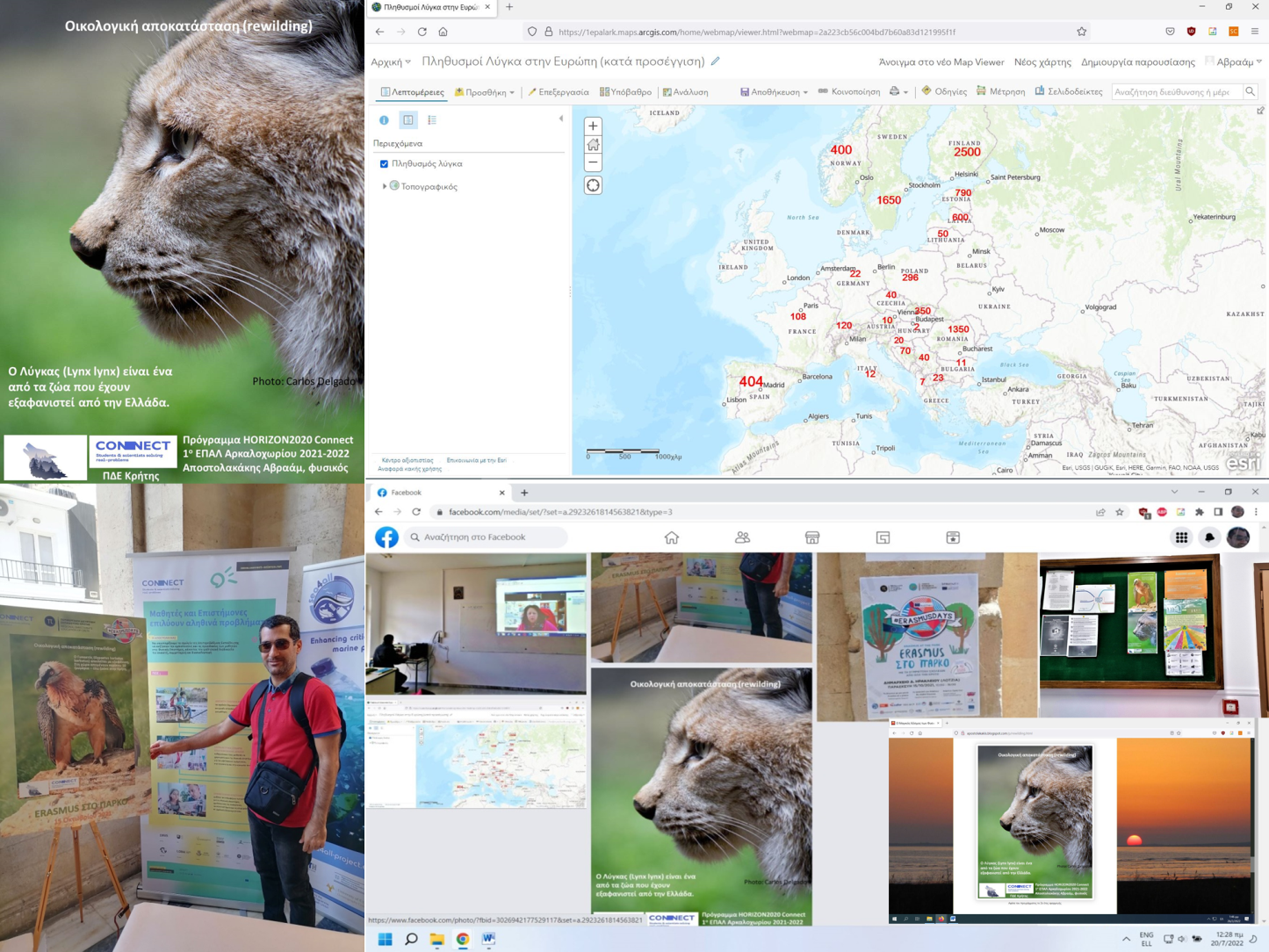Click the 2500 lynx label on Finland
This screenshot has height=952, width=1269.
(x=967, y=152)
